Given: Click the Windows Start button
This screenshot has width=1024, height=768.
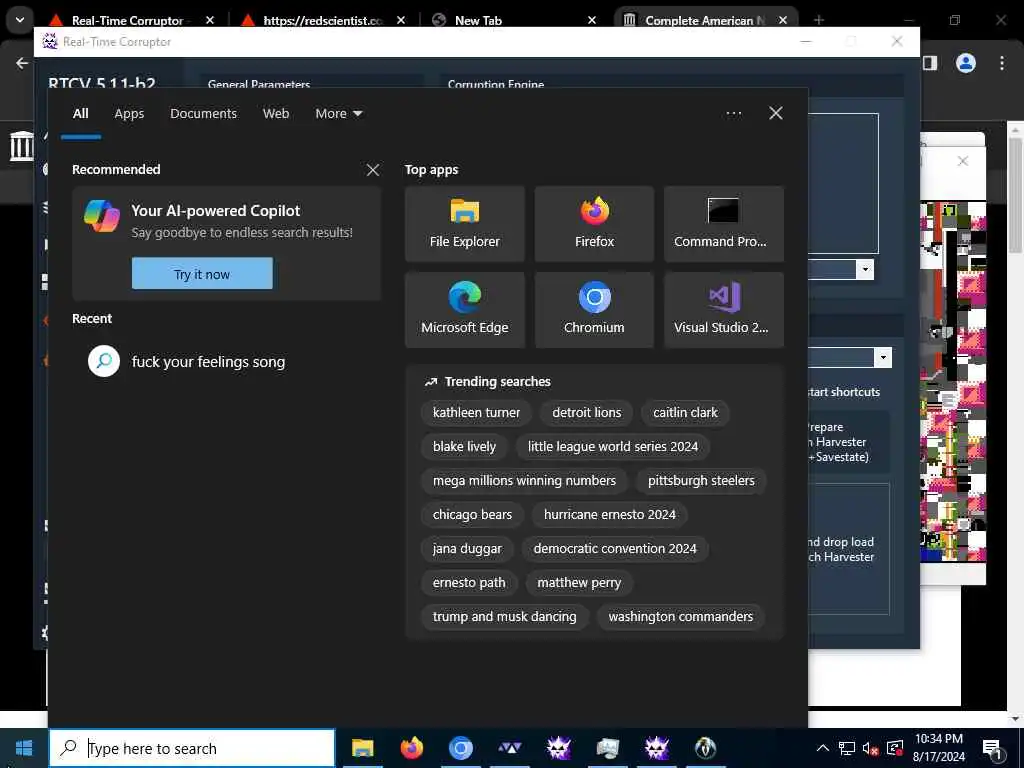Looking at the screenshot, I should 24,748.
